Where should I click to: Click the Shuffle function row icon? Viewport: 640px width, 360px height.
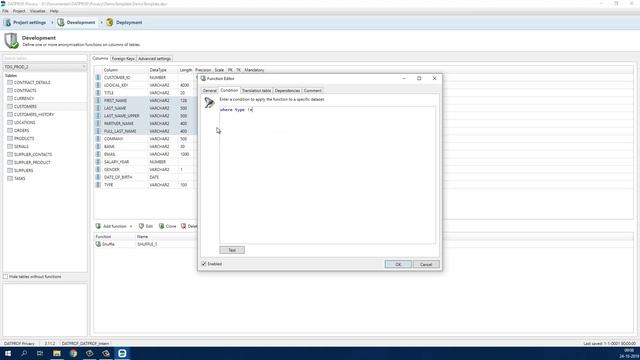pos(98,244)
